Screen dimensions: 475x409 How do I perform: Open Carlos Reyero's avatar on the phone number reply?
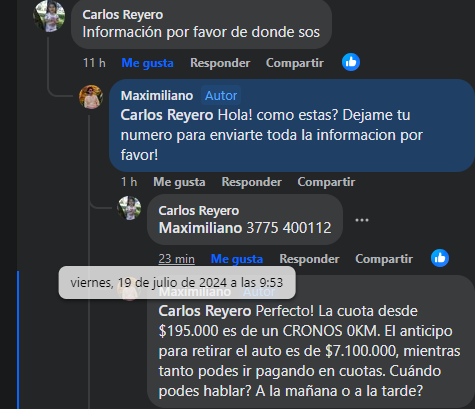click(x=129, y=208)
